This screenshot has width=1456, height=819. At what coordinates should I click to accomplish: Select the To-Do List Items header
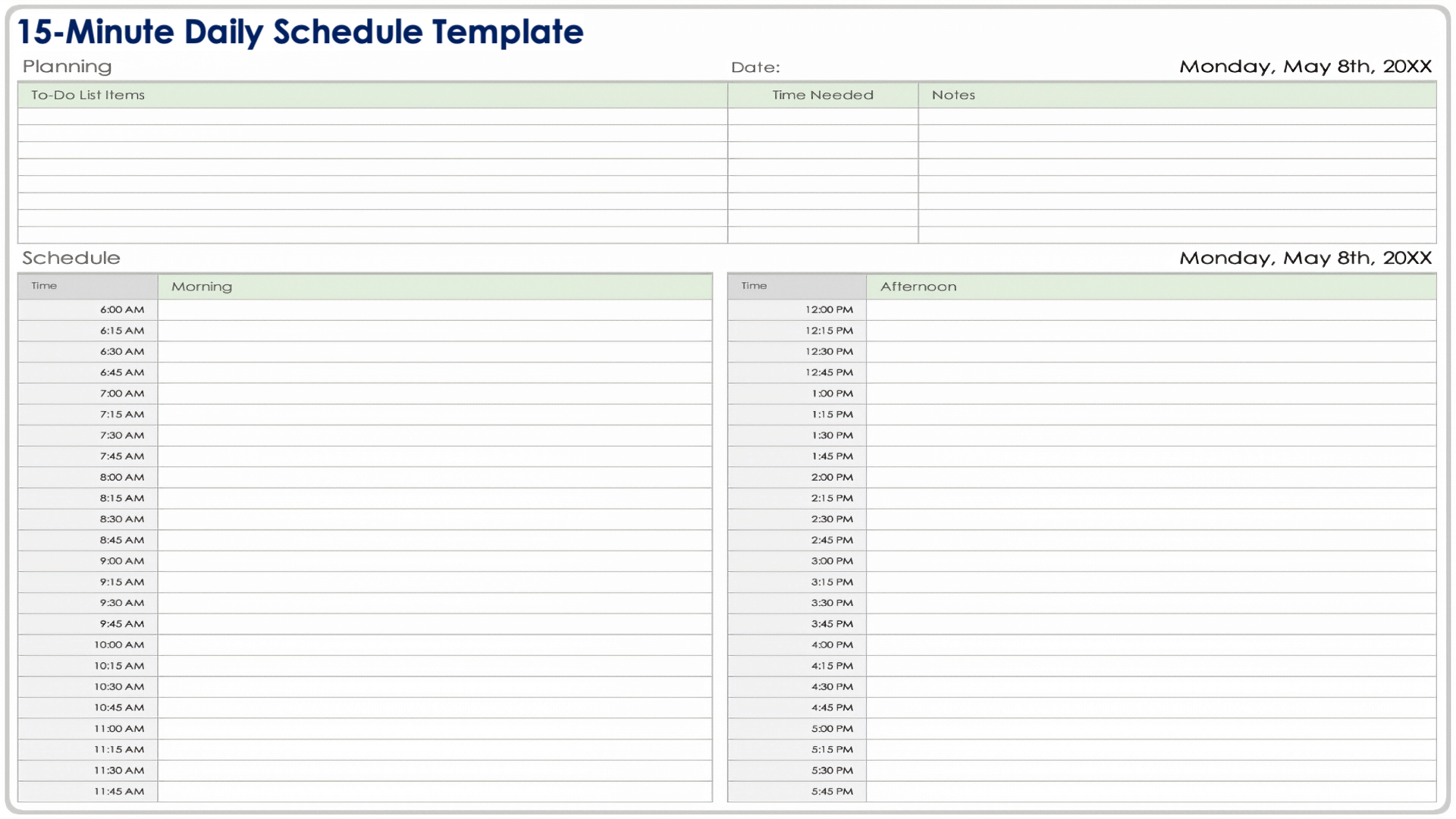click(x=88, y=95)
